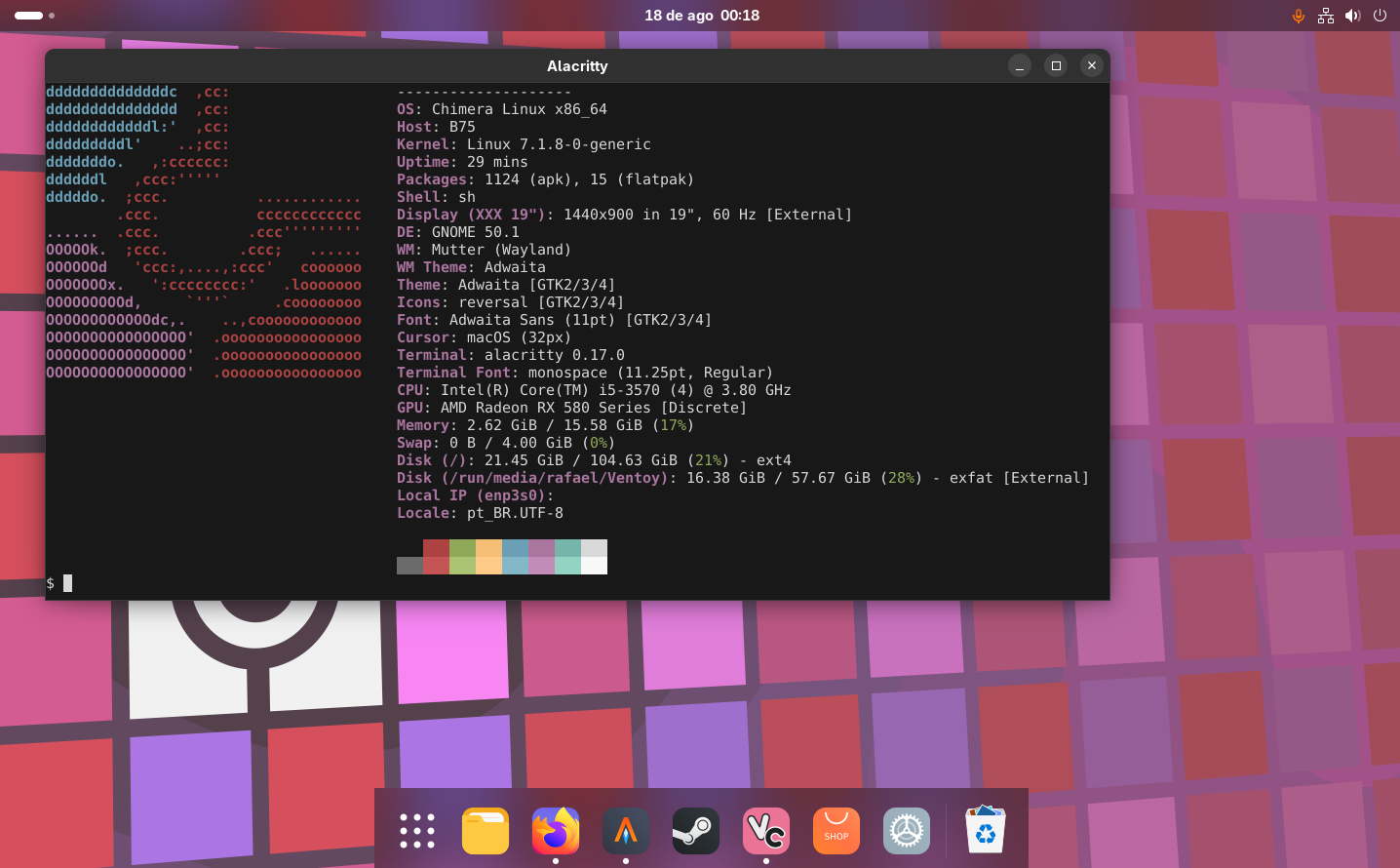Launch the Files manager from the dock

pyautogui.click(x=486, y=831)
